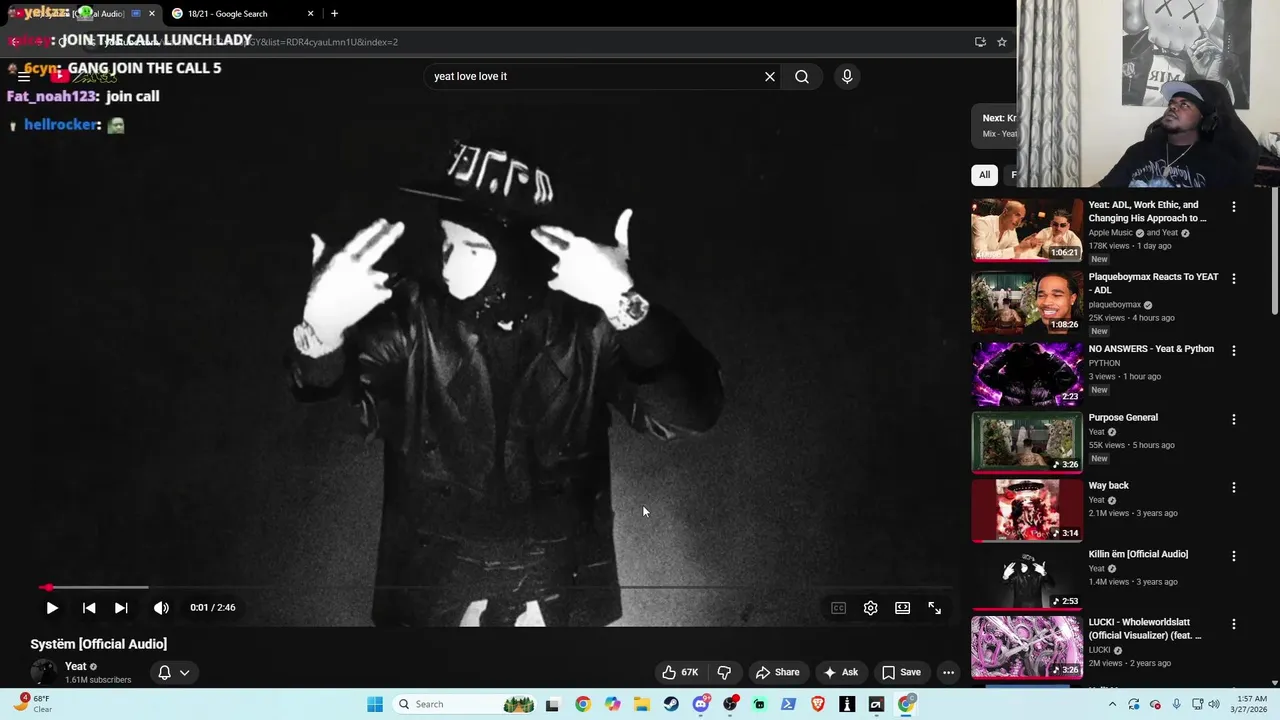Open clock and date 1:57 AM
This screenshot has width=1280, height=720.
[1251, 704]
